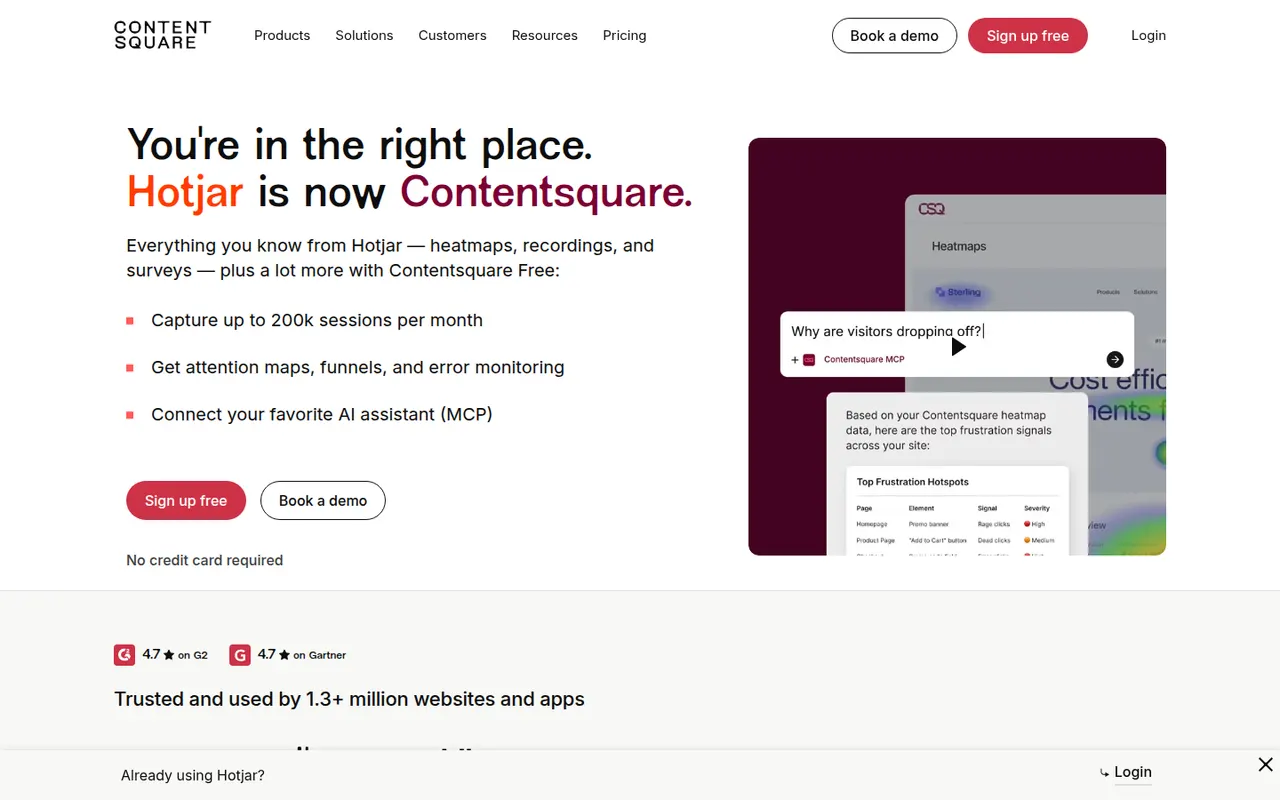Click the Why are visitors dropping off prompt
Screen dimensions: 1280x800
coord(887,331)
